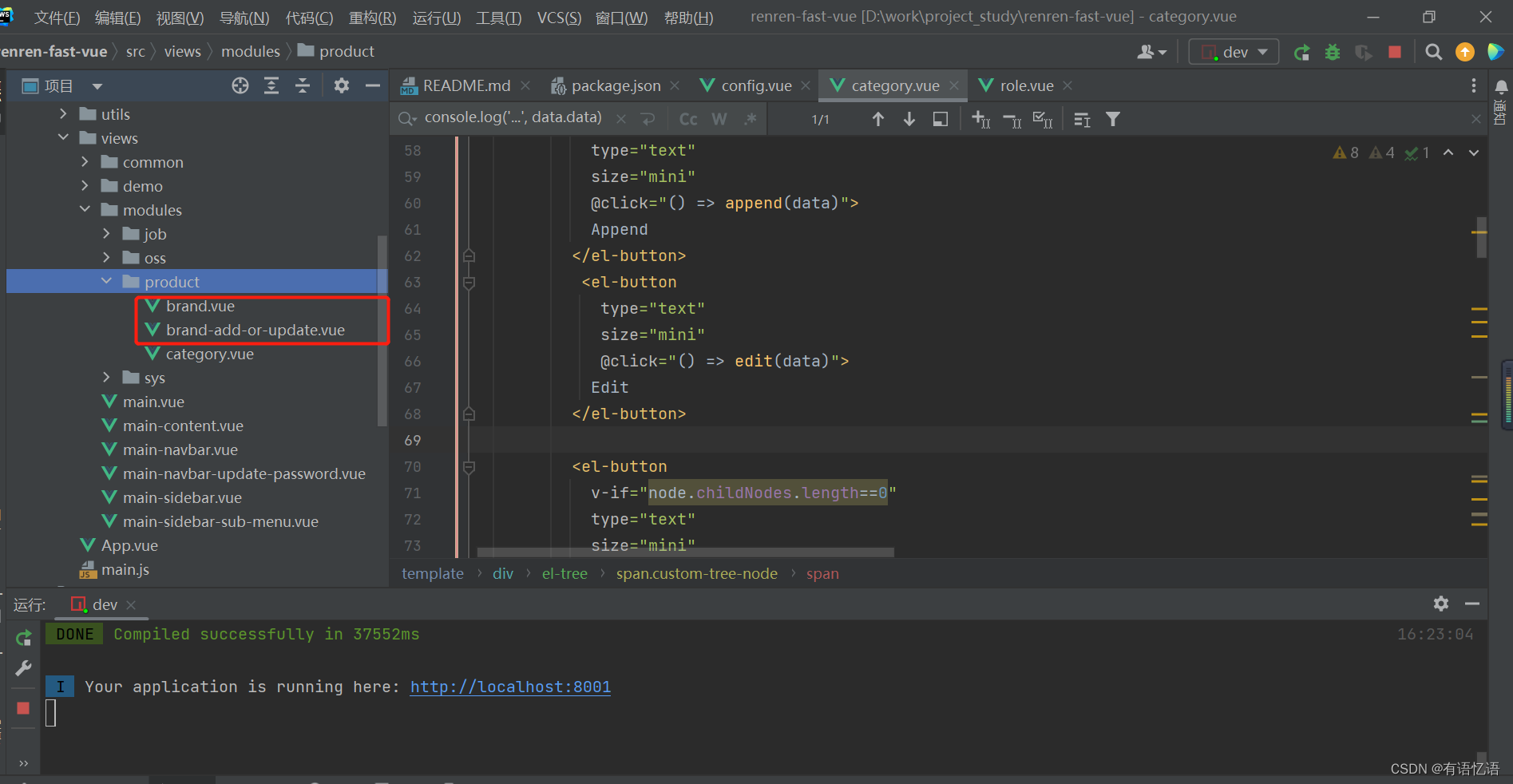Click Open in Find window icon
The width and height of the screenshot is (1513, 784).
tap(941, 119)
